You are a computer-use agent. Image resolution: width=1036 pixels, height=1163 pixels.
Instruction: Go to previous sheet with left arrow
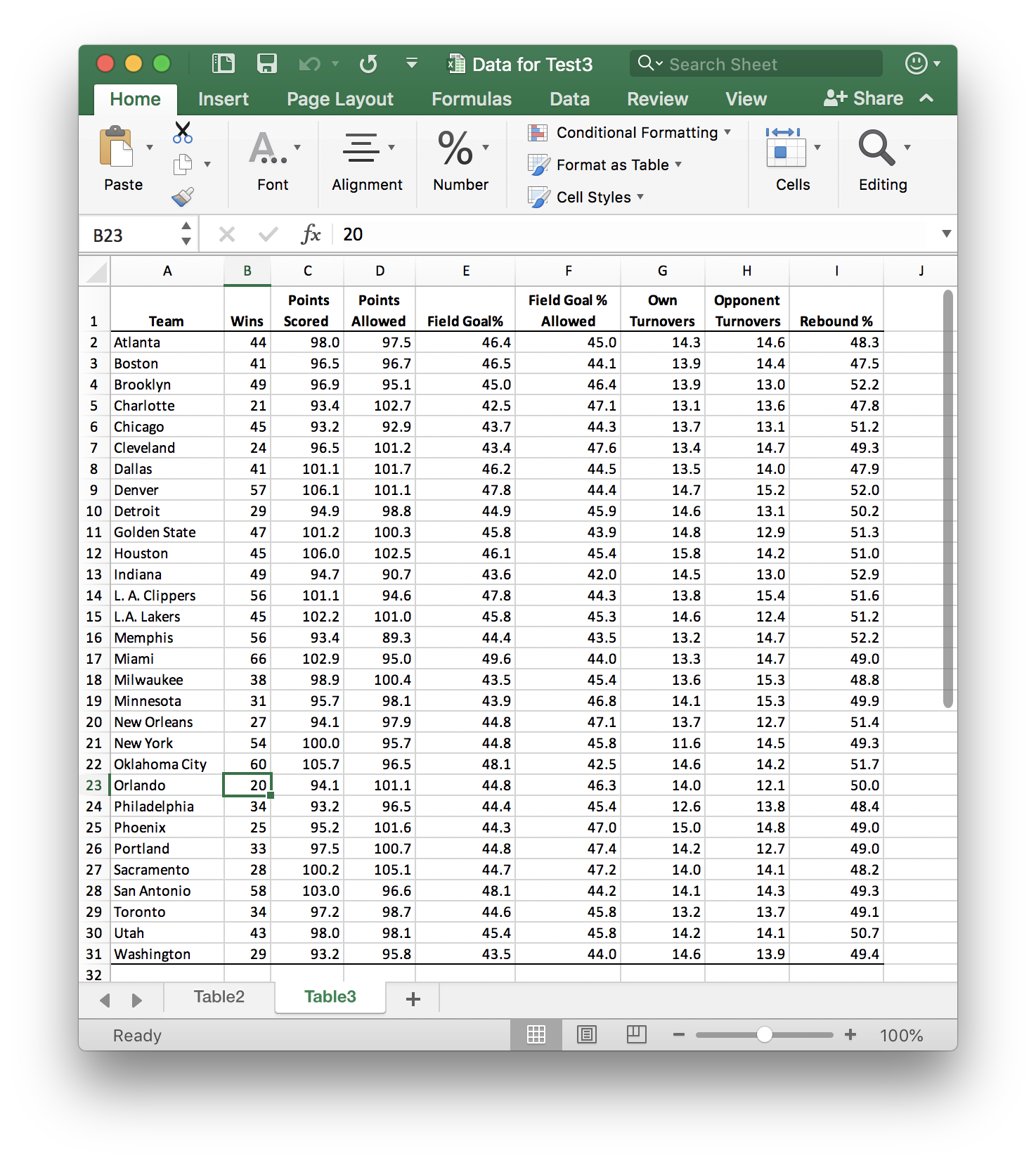click(105, 1000)
